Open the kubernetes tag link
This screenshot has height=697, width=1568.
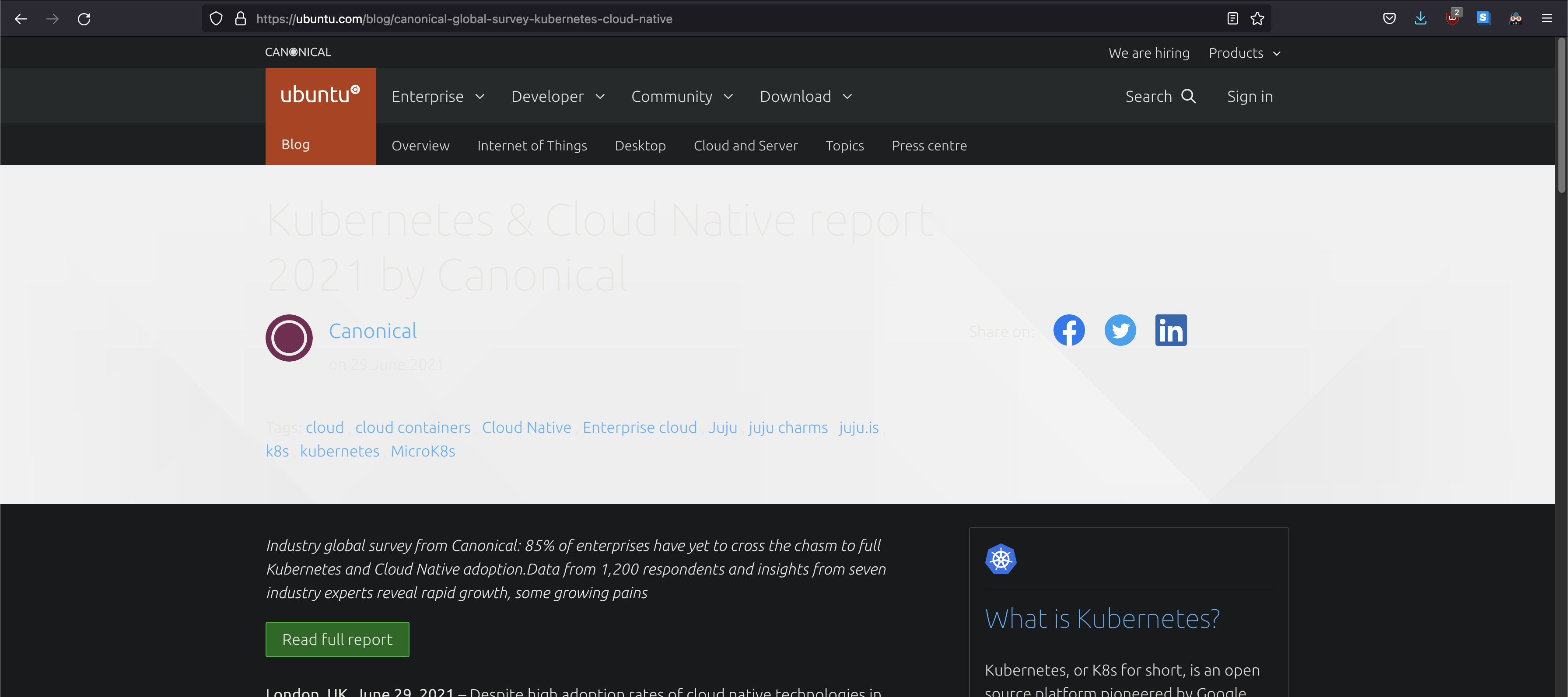339,451
